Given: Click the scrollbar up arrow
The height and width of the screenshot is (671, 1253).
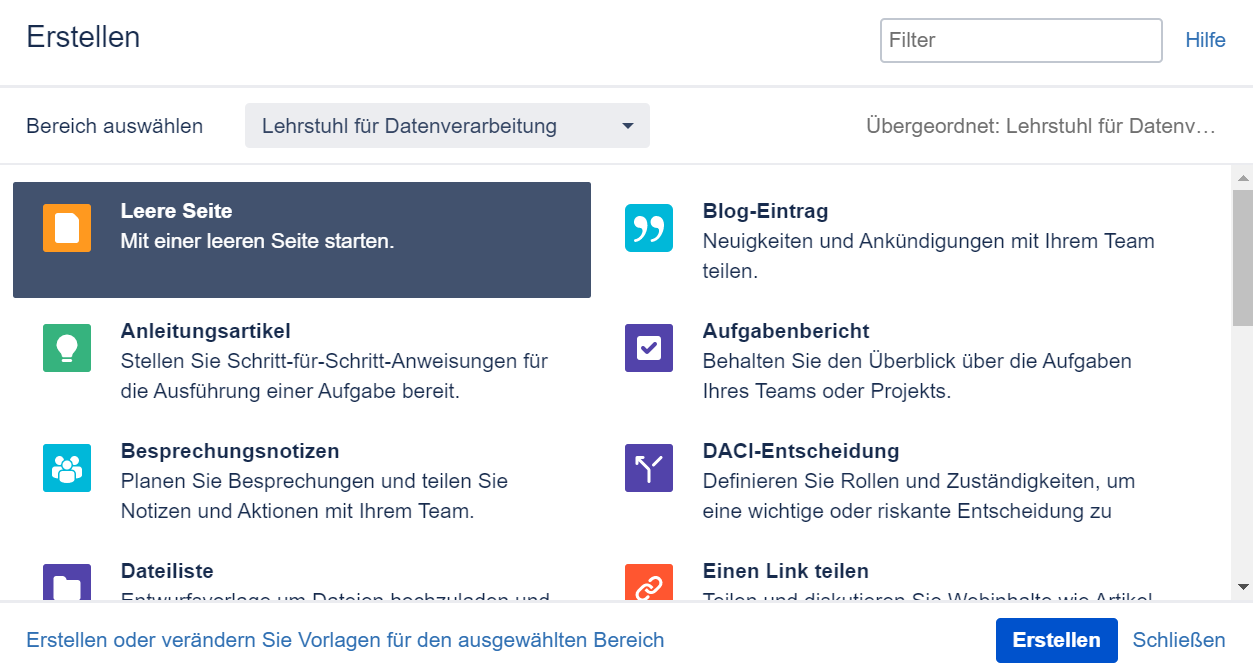Looking at the screenshot, I should [x=1242, y=178].
